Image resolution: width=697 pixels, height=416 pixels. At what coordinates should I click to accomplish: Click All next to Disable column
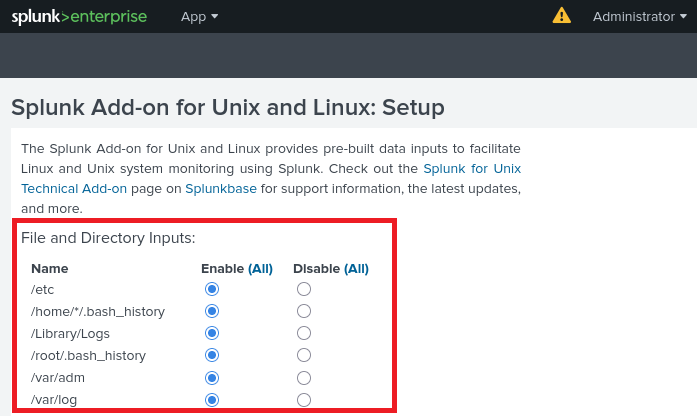tap(357, 268)
